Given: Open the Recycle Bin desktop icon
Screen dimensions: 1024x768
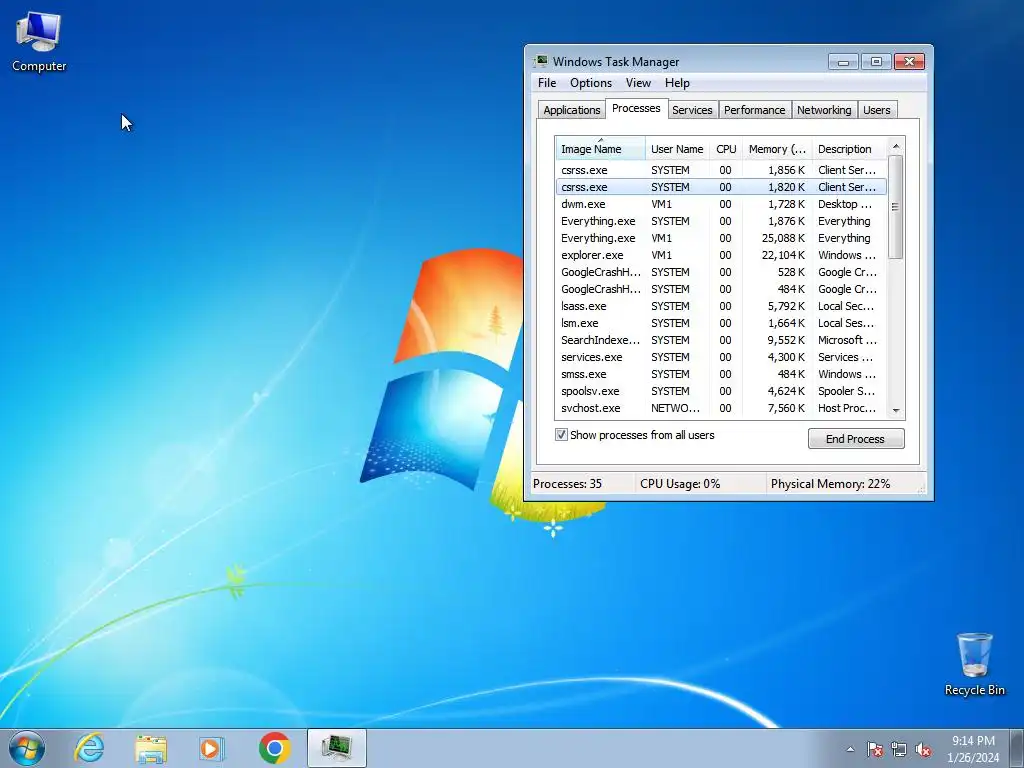Looking at the screenshot, I should coord(974,664).
